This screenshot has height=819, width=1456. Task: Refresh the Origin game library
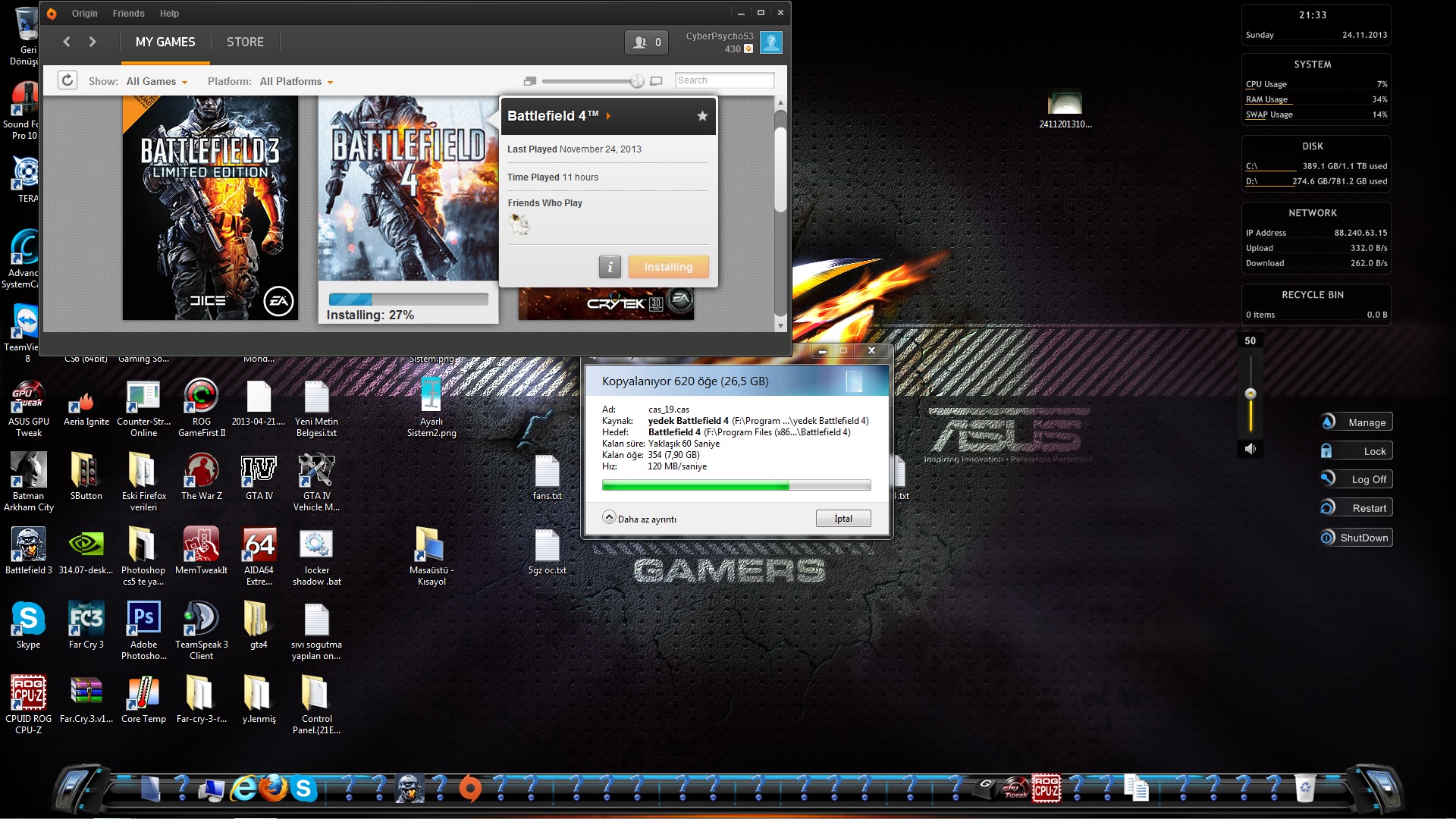coord(67,80)
